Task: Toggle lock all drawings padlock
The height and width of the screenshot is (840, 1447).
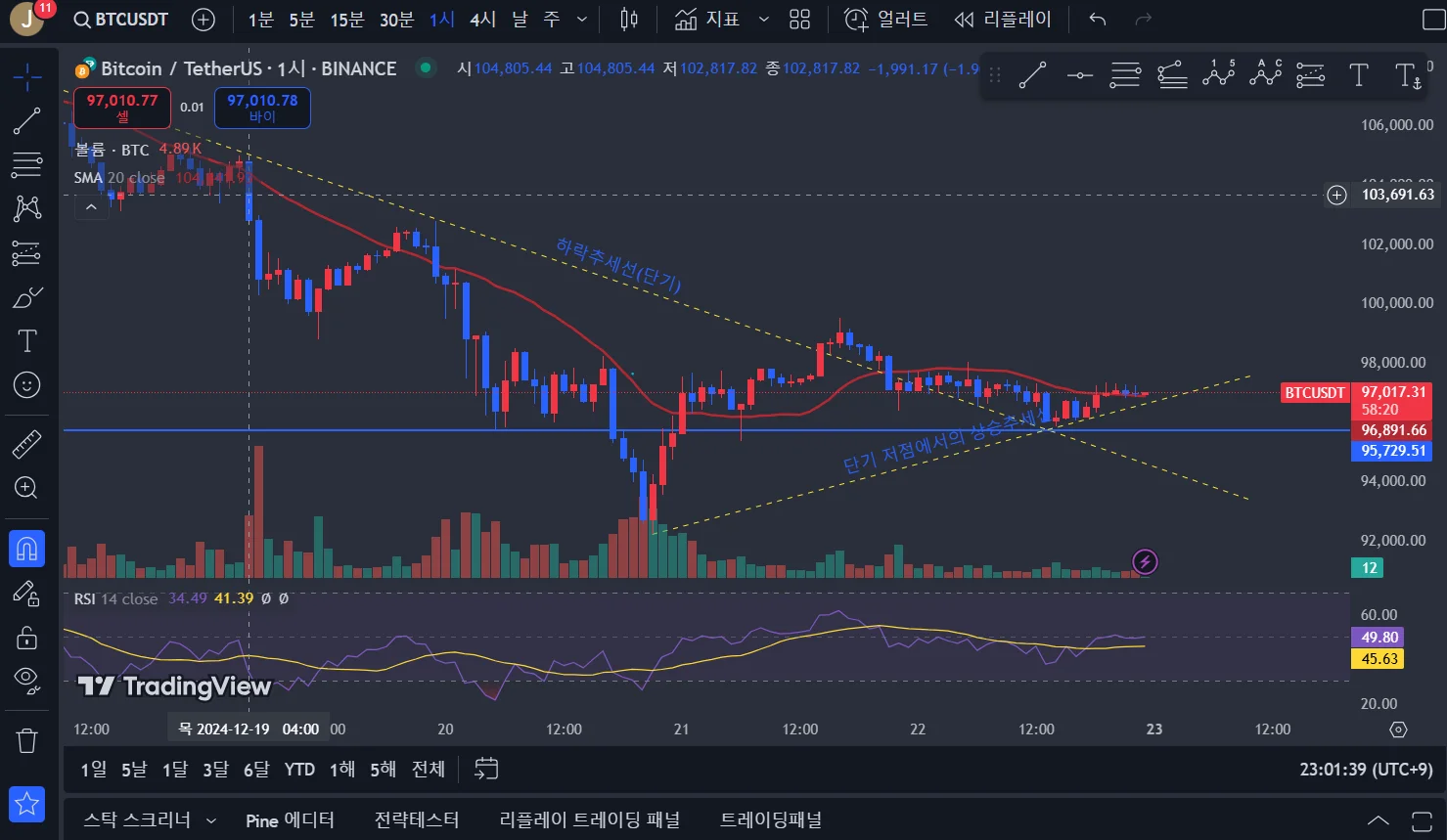Action: (26, 638)
